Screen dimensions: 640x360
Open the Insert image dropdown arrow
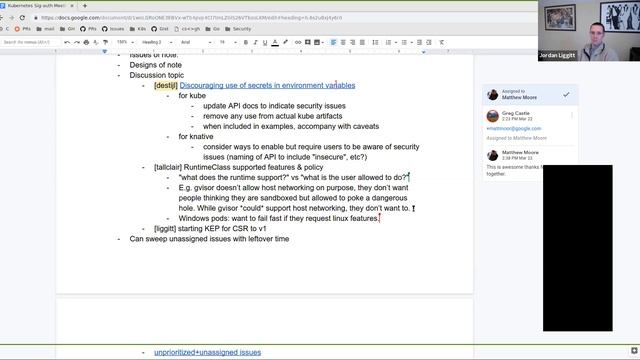(x=322, y=42)
